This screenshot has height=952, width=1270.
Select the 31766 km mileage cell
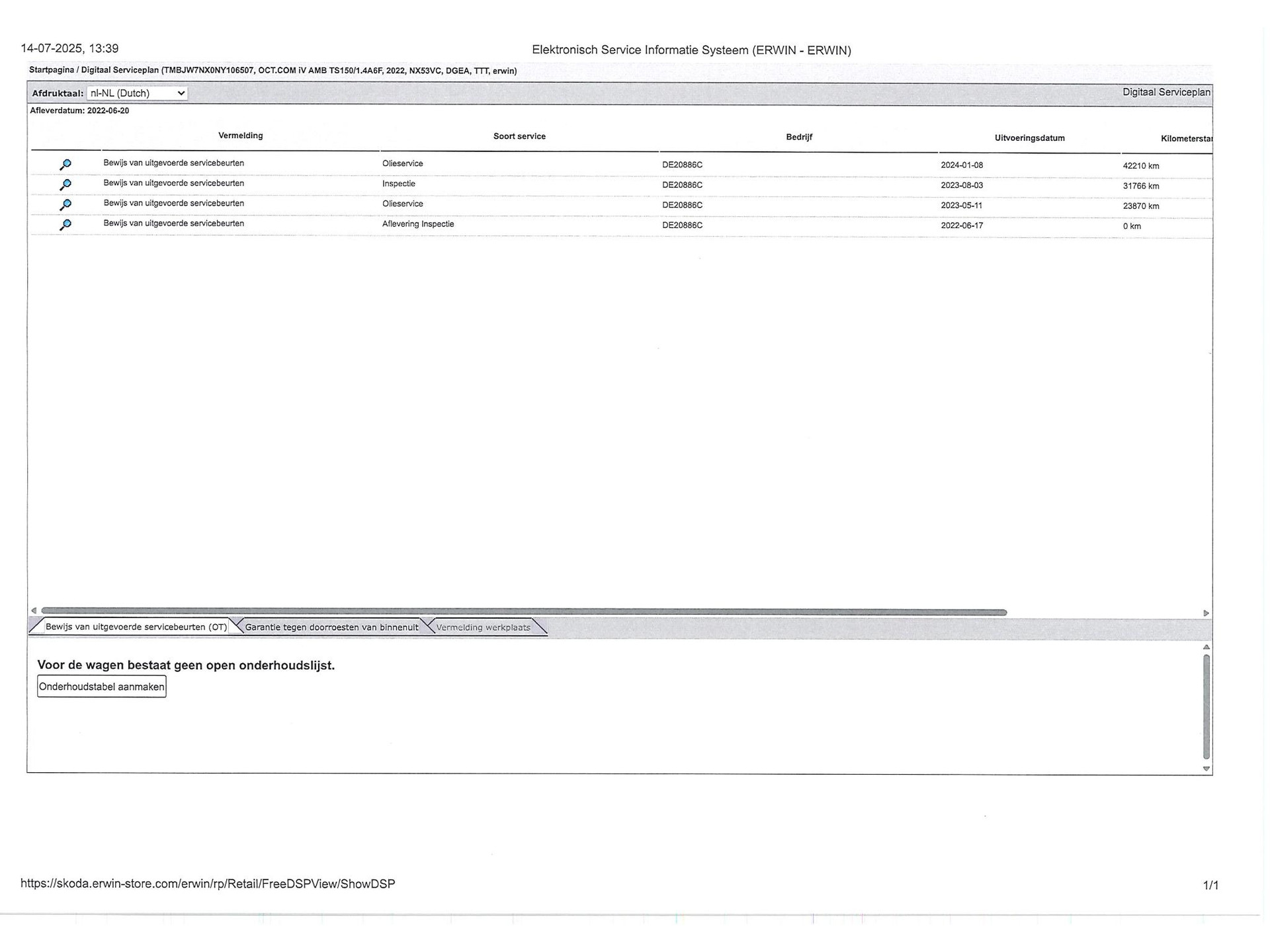tap(1141, 186)
